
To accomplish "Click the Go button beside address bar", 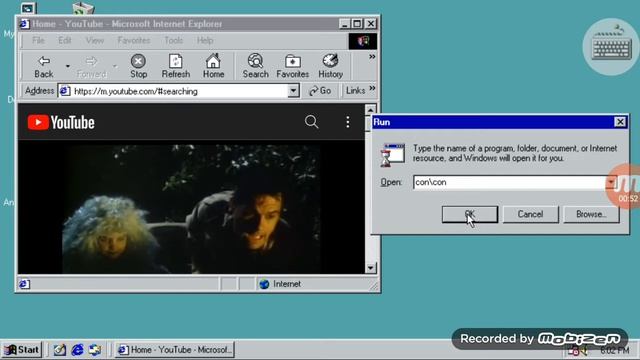I will click(x=320, y=91).
